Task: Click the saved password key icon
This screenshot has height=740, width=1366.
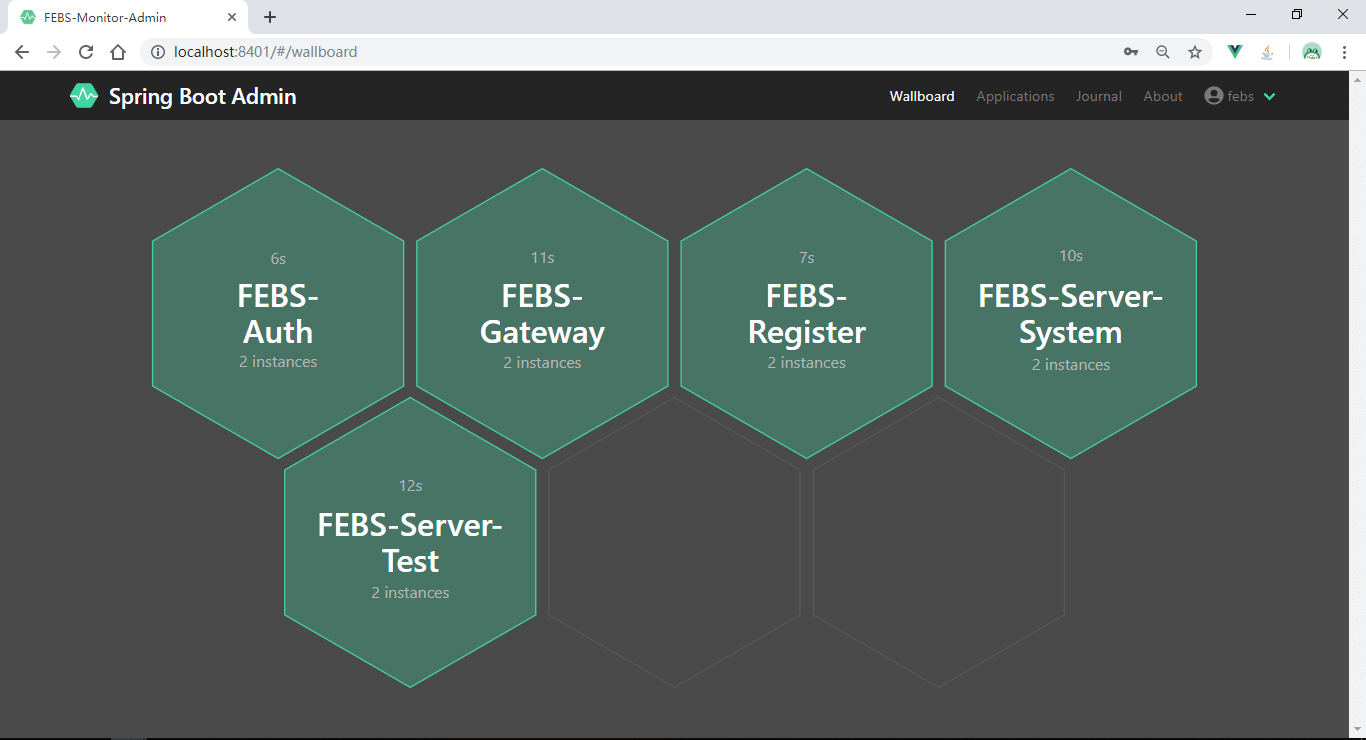Action: coord(1131,52)
